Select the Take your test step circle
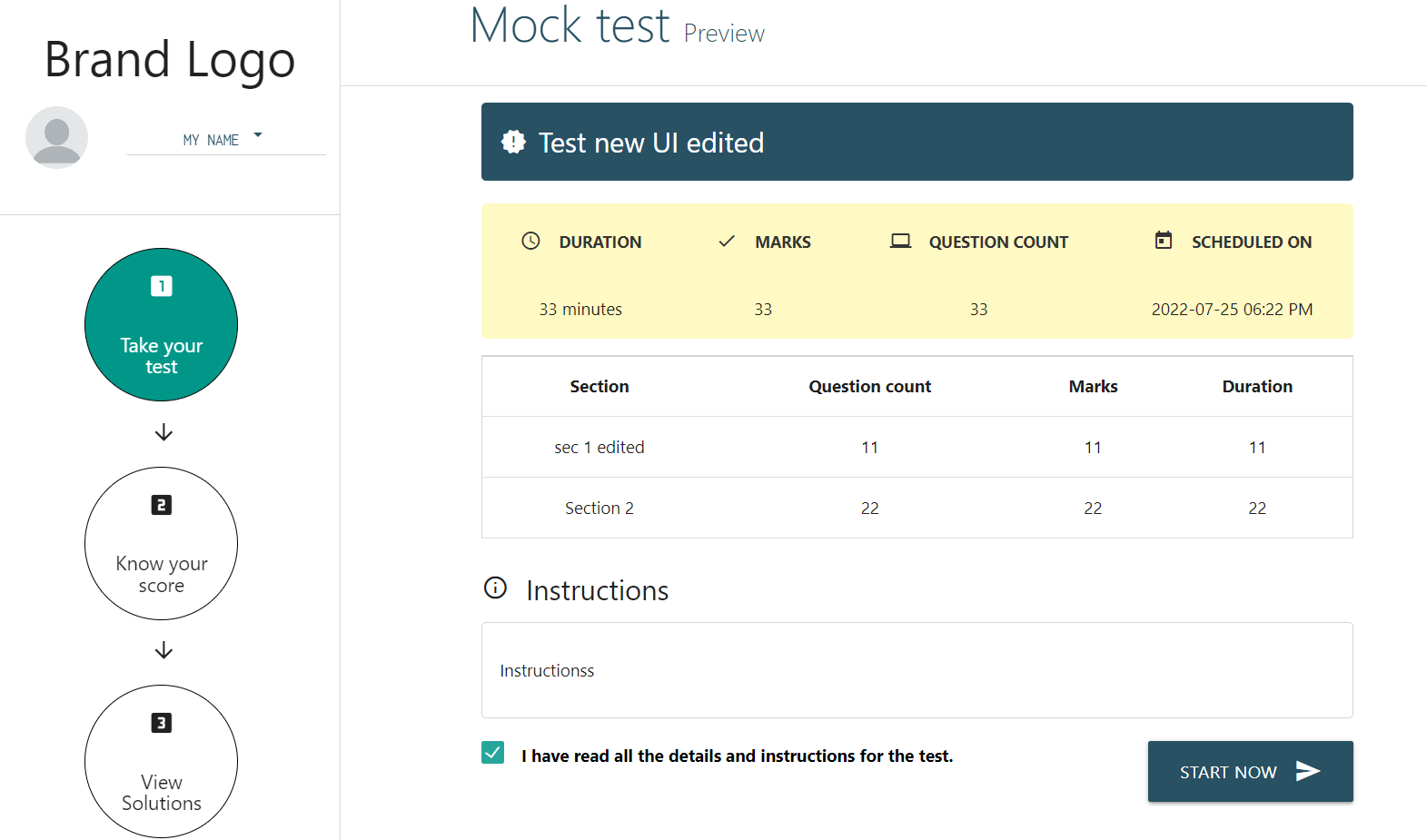Image resolution: width=1427 pixels, height=840 pixels. pos(162,325)
